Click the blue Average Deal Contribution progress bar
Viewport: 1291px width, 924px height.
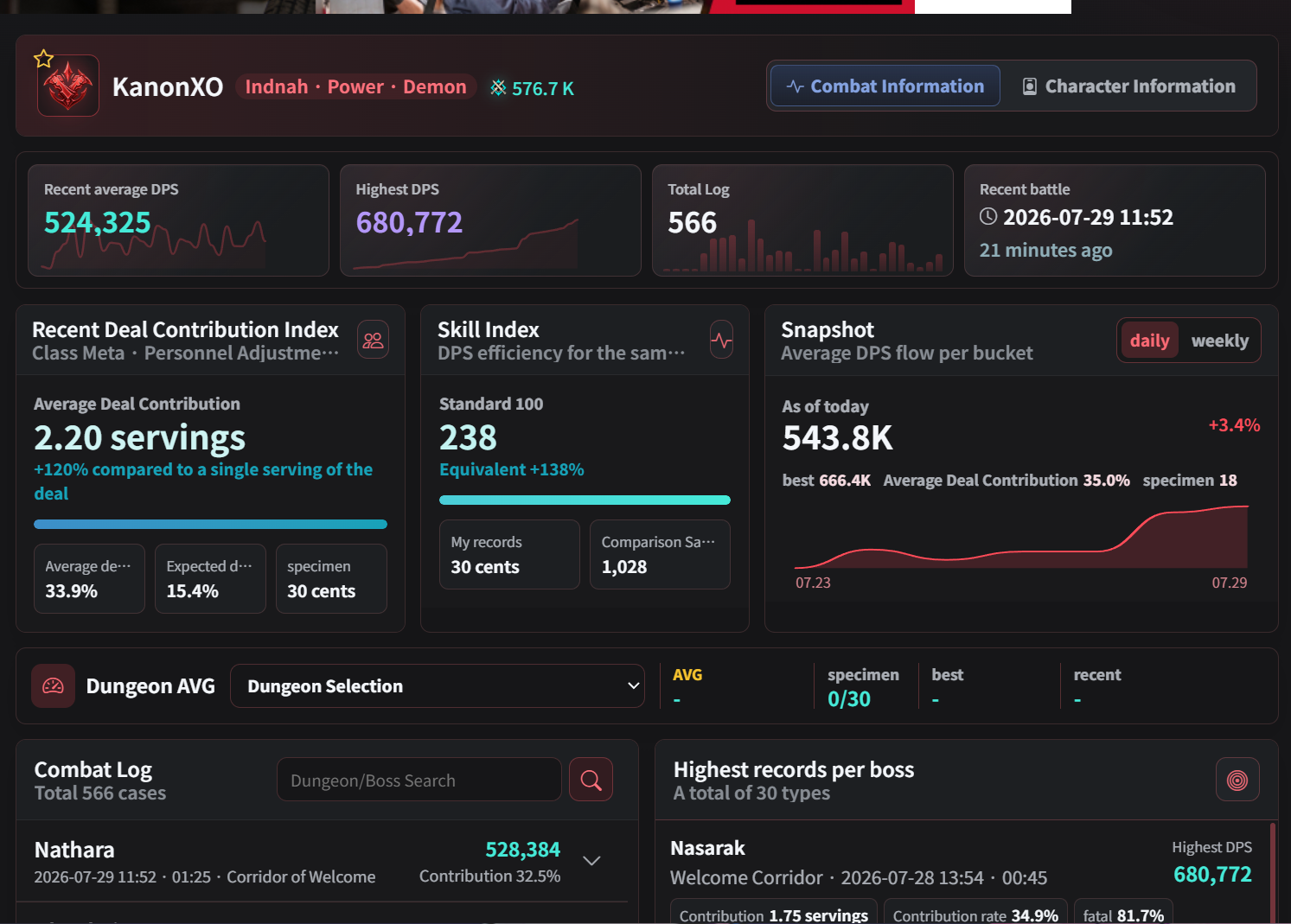coord(210,524)
